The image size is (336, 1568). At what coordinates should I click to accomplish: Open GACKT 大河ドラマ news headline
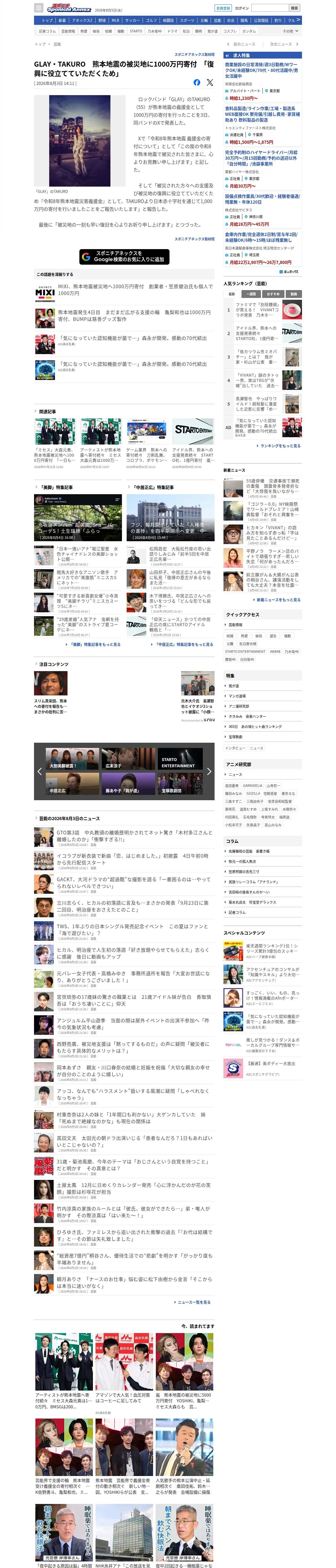pos(135,883)
